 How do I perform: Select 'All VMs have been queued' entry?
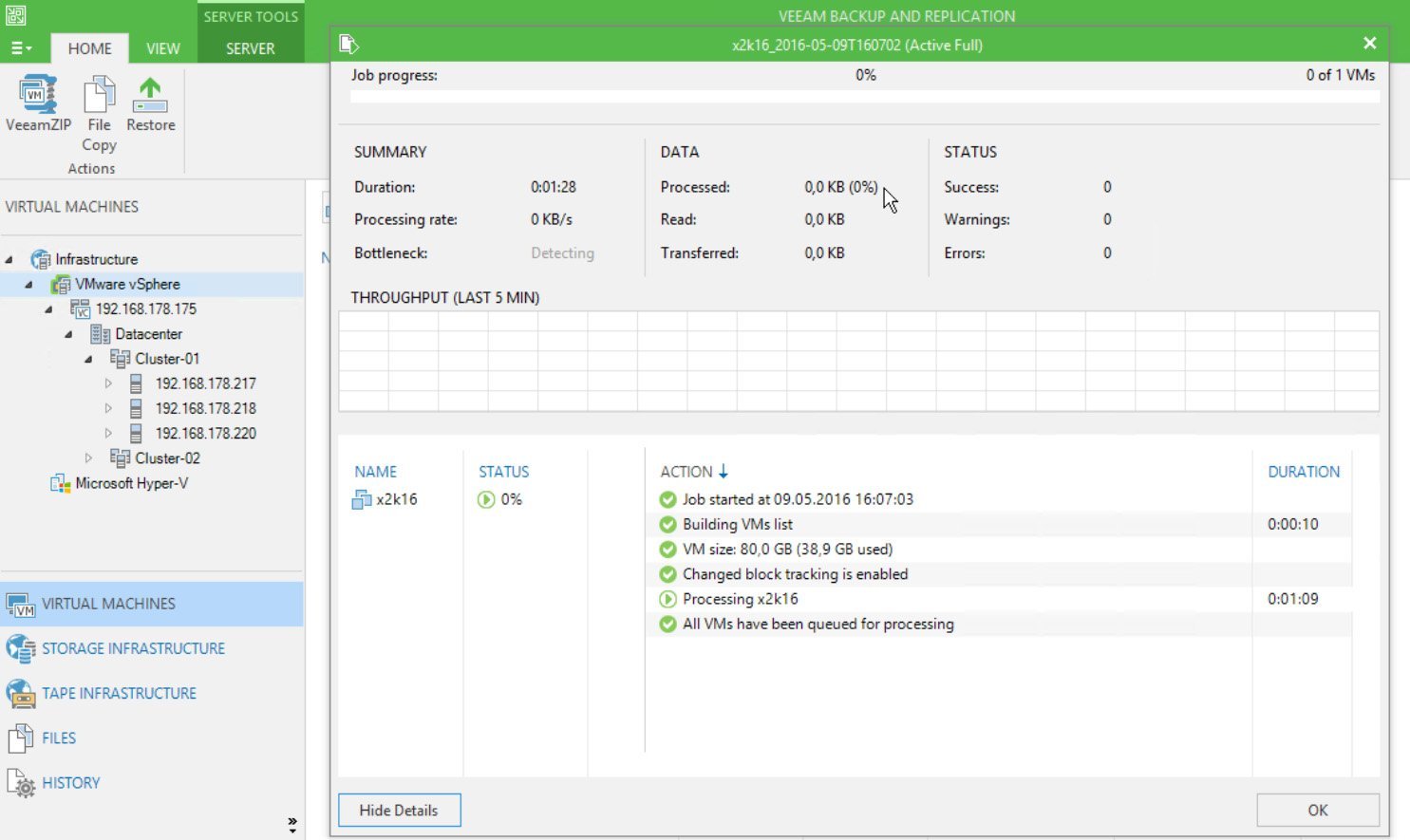coord(818,625)
